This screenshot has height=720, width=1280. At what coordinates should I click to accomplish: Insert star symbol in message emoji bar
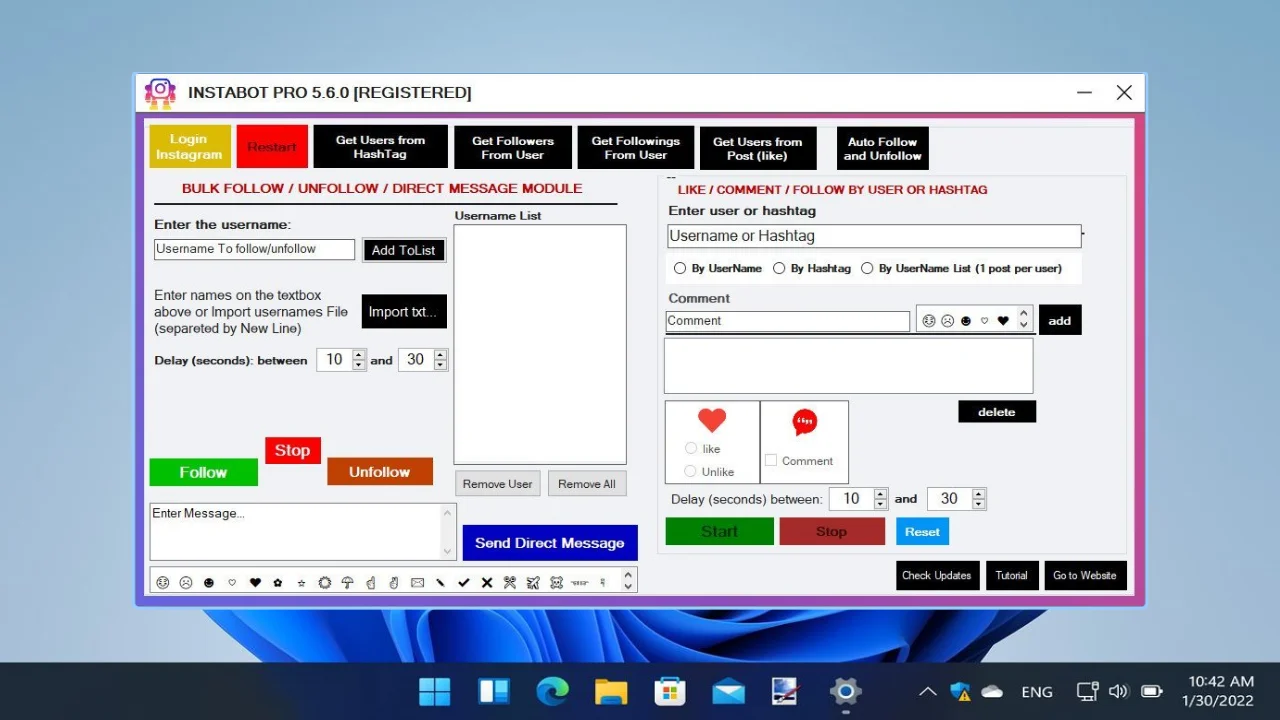pyautogui.click(x=301, y=582)
